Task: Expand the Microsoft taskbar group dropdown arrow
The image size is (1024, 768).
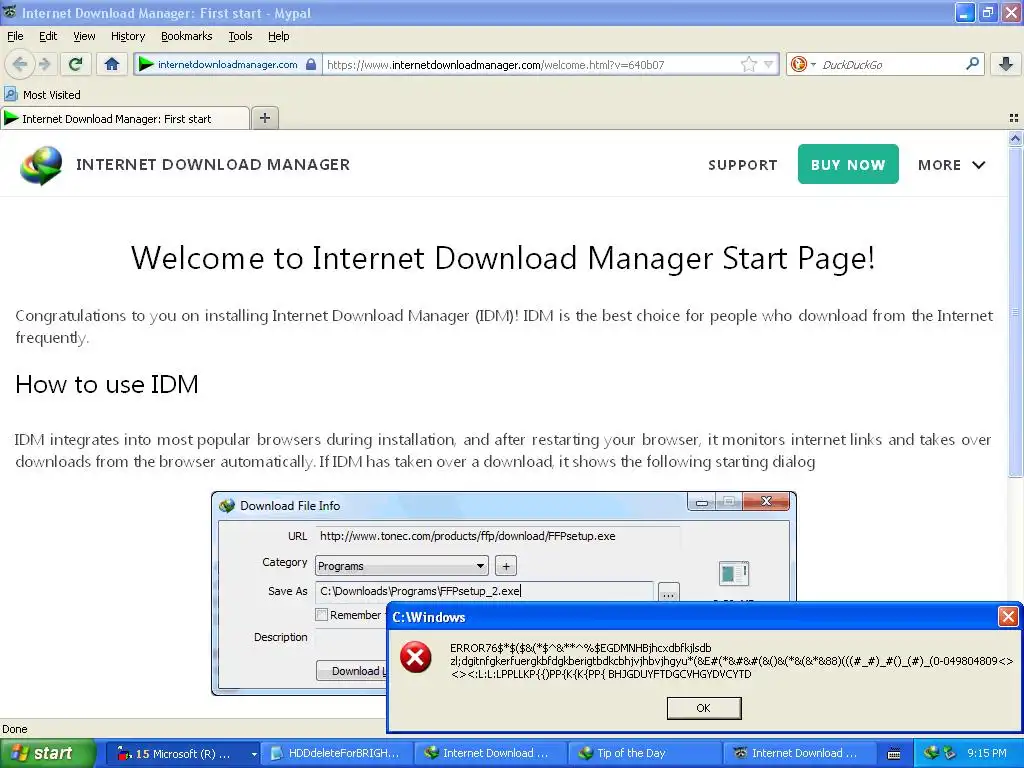Action: [x=254, y=754]
